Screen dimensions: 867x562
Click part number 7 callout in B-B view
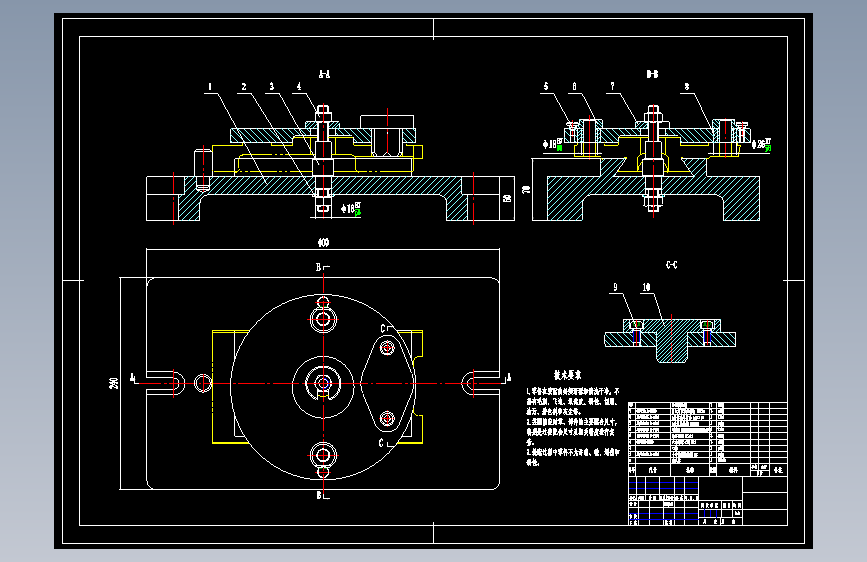tap(612, 86)
